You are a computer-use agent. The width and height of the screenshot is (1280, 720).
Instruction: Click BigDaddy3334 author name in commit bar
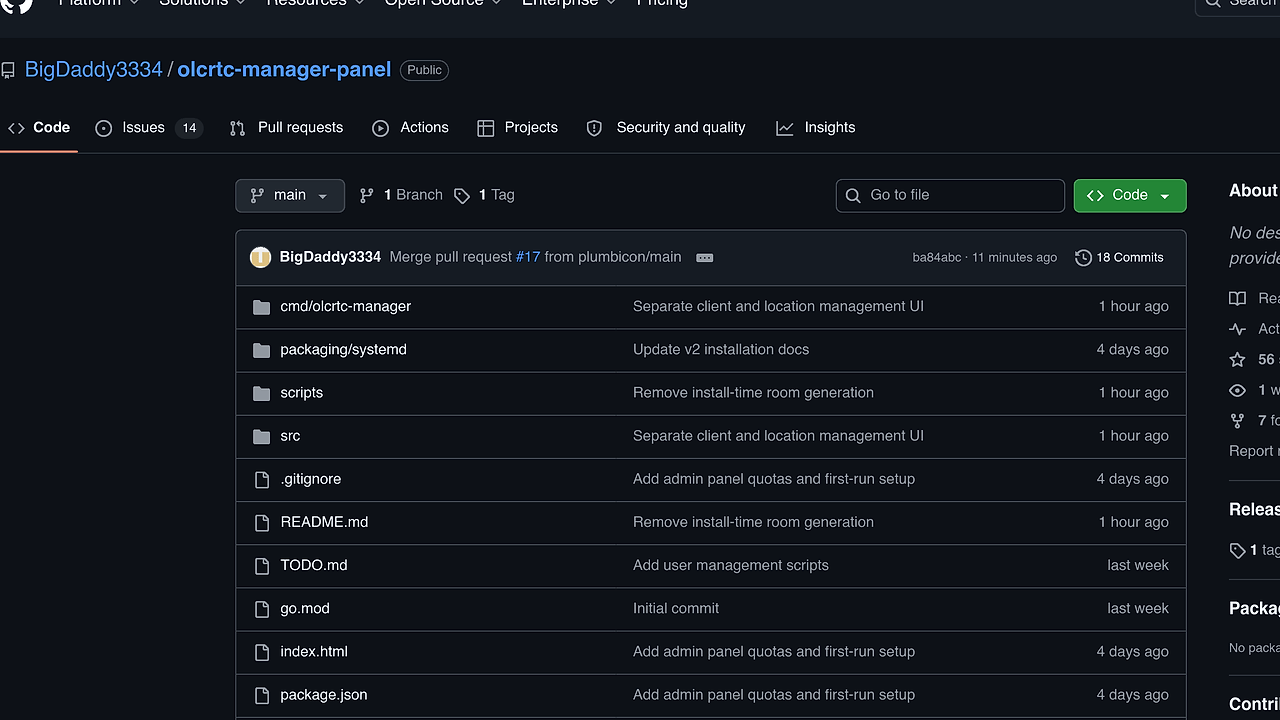[x=330, y=257]
